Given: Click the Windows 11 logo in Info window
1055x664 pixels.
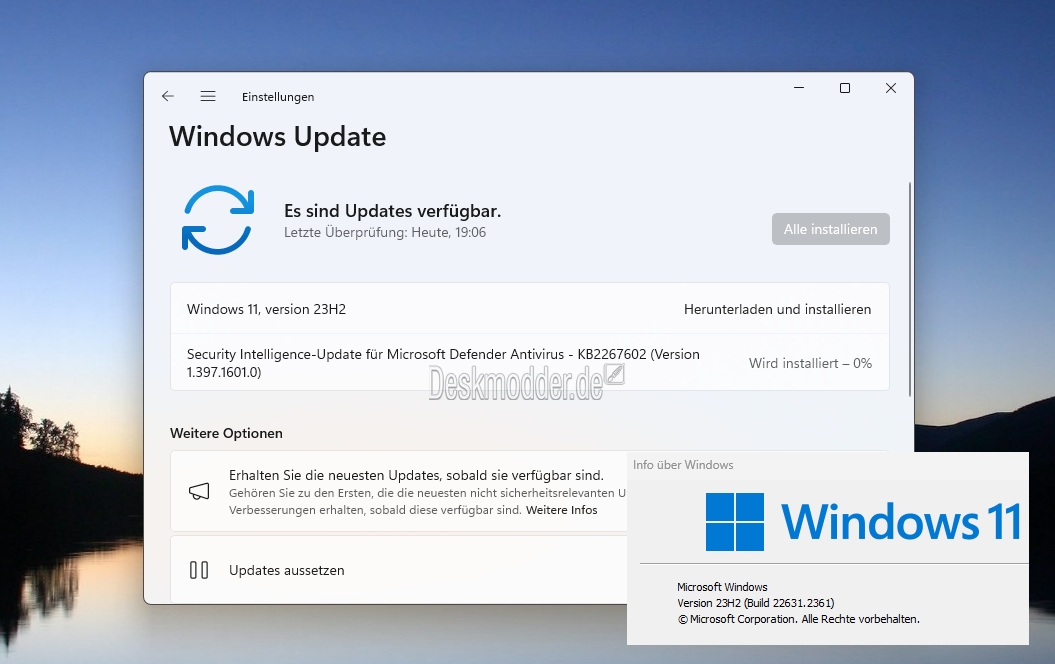Looking at the screenshot, I should (735, 522).
